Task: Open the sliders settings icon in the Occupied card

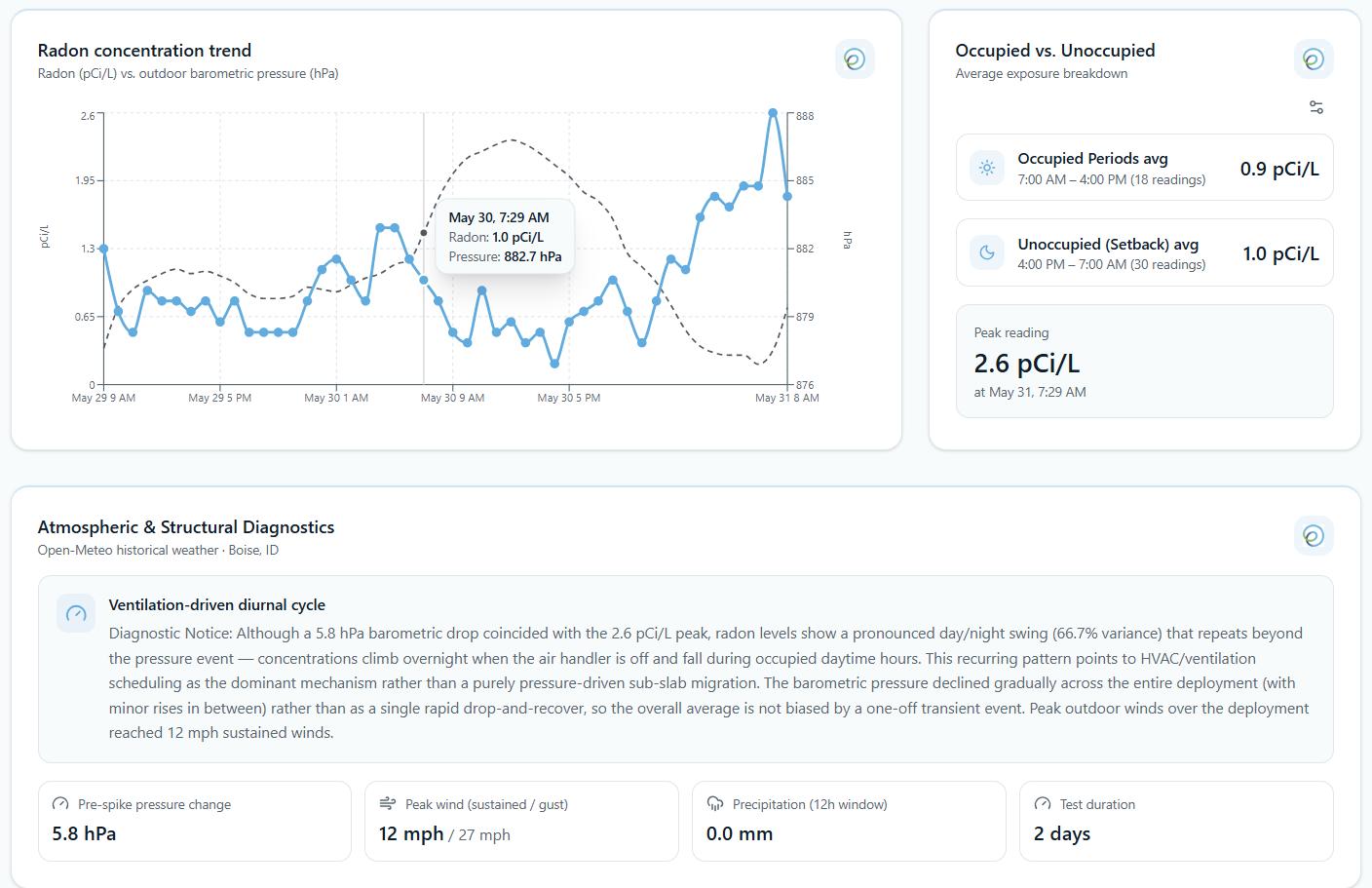Action: pyautogui.click(x=1316, y=107)
